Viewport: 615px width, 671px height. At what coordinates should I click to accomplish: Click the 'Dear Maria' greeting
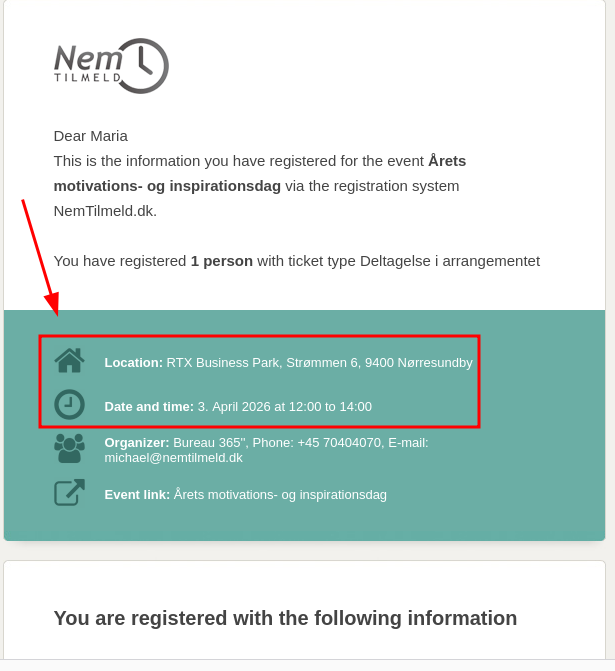(91, 136)
